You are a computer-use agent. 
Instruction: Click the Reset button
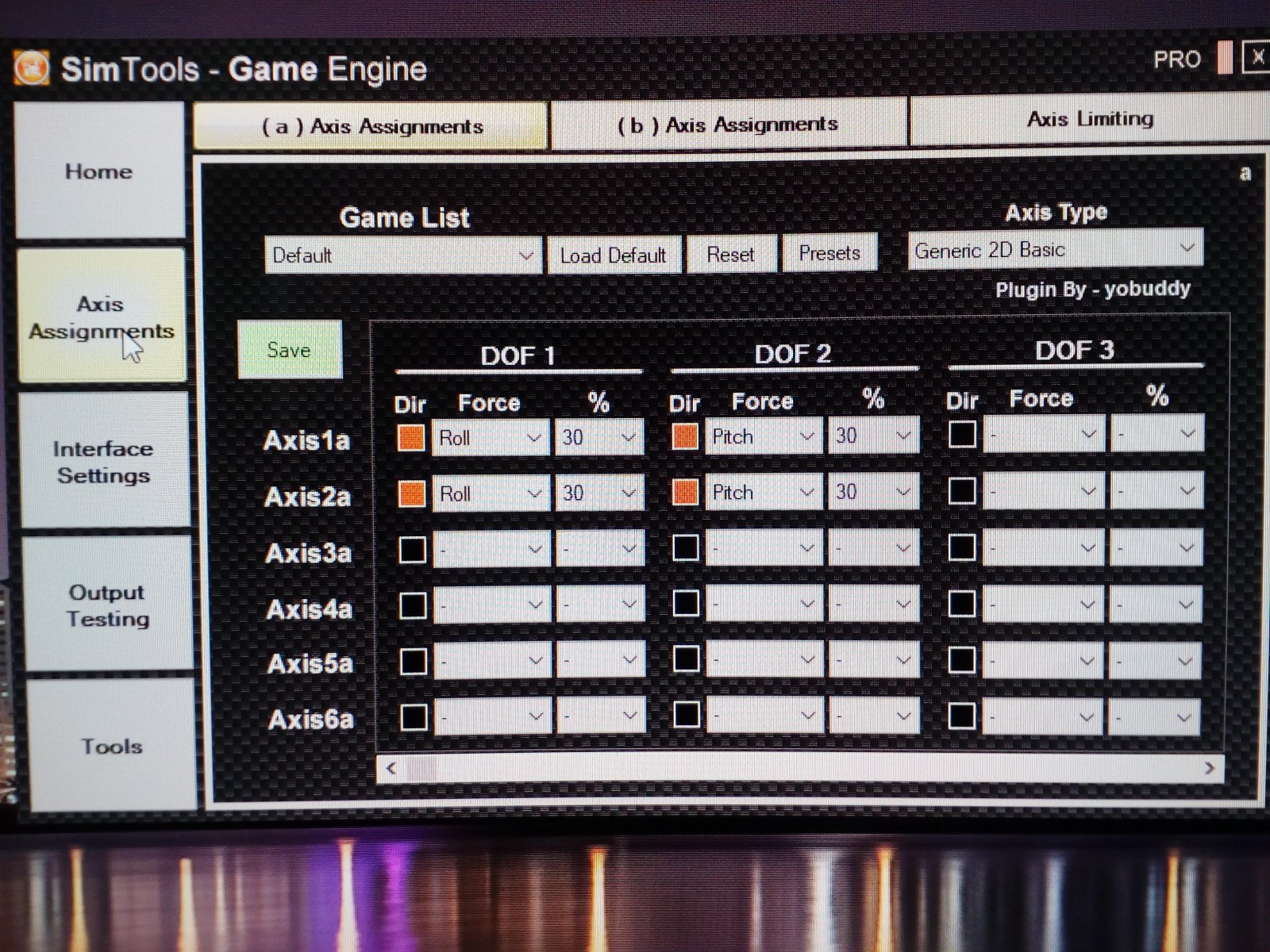(730, 255)
